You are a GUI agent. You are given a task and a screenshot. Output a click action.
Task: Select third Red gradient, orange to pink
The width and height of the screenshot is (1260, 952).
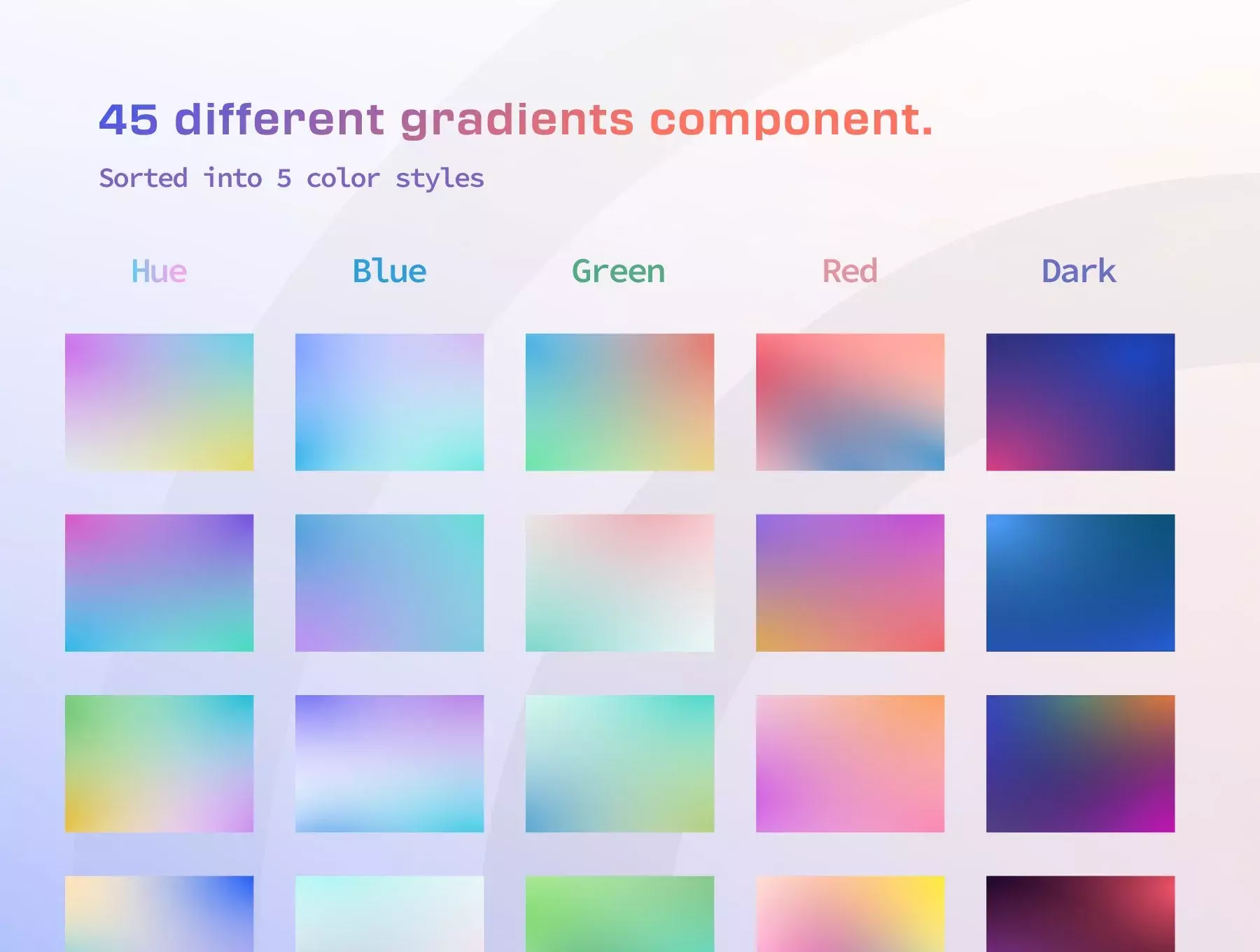(850, 764)
